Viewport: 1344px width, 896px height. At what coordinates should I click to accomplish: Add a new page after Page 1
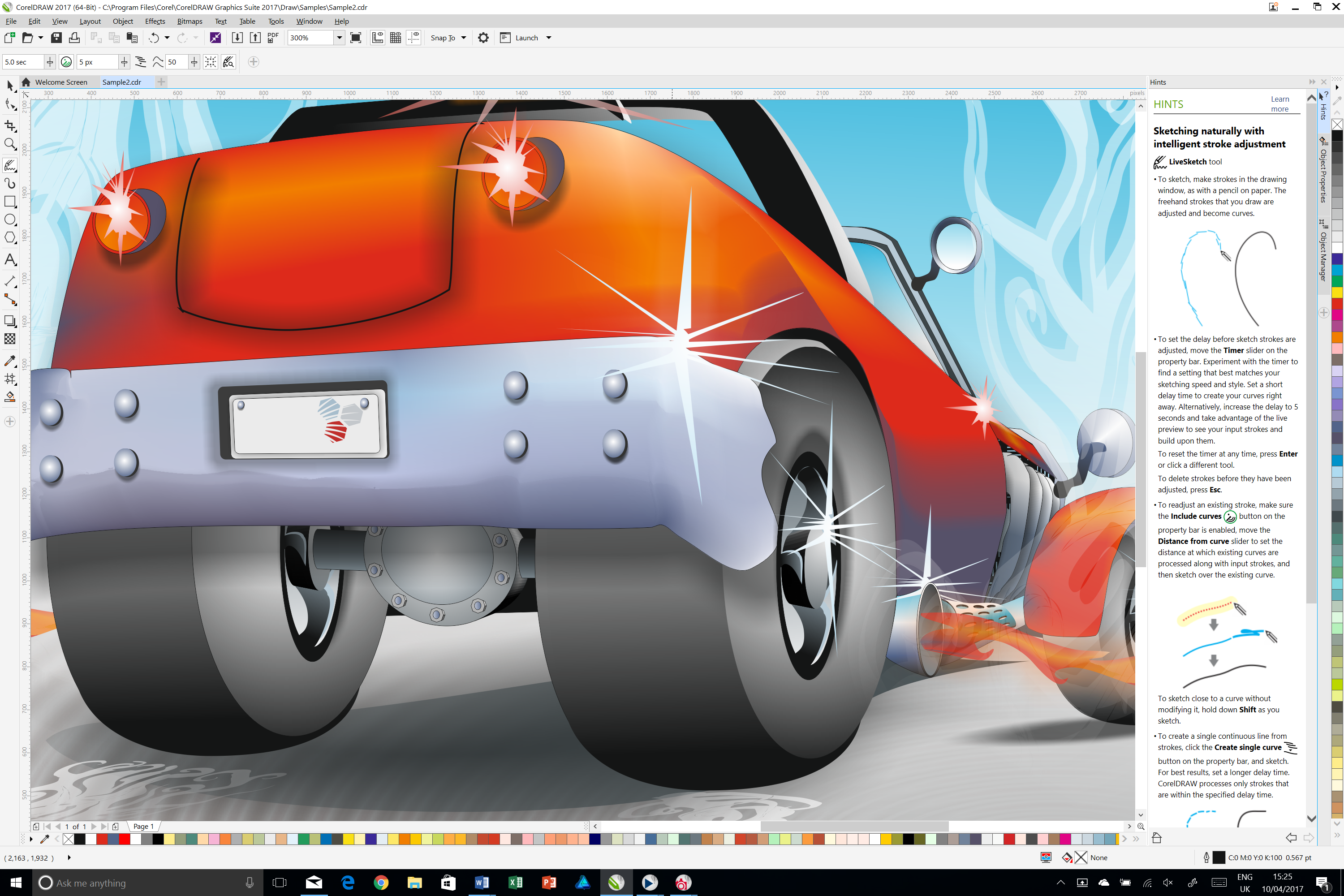(x=116, y=826)
